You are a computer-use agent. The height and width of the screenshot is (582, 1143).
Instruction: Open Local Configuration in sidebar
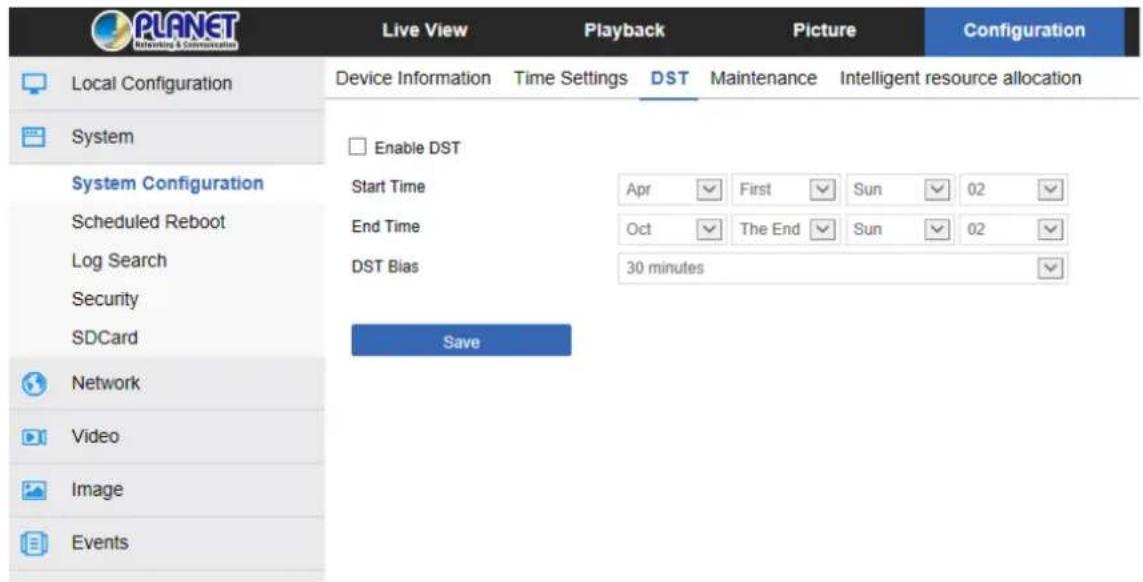pos(167,84)
